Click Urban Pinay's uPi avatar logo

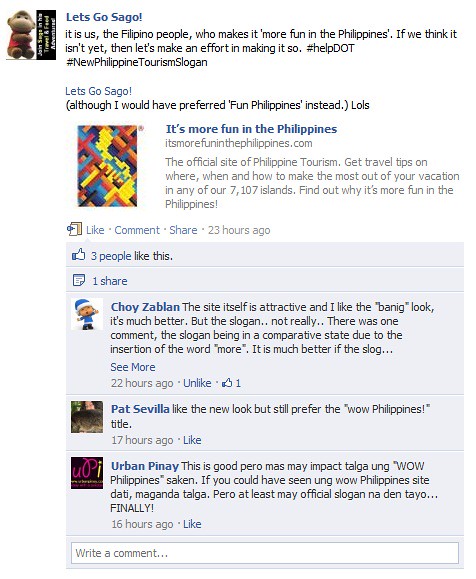point(87,473)
